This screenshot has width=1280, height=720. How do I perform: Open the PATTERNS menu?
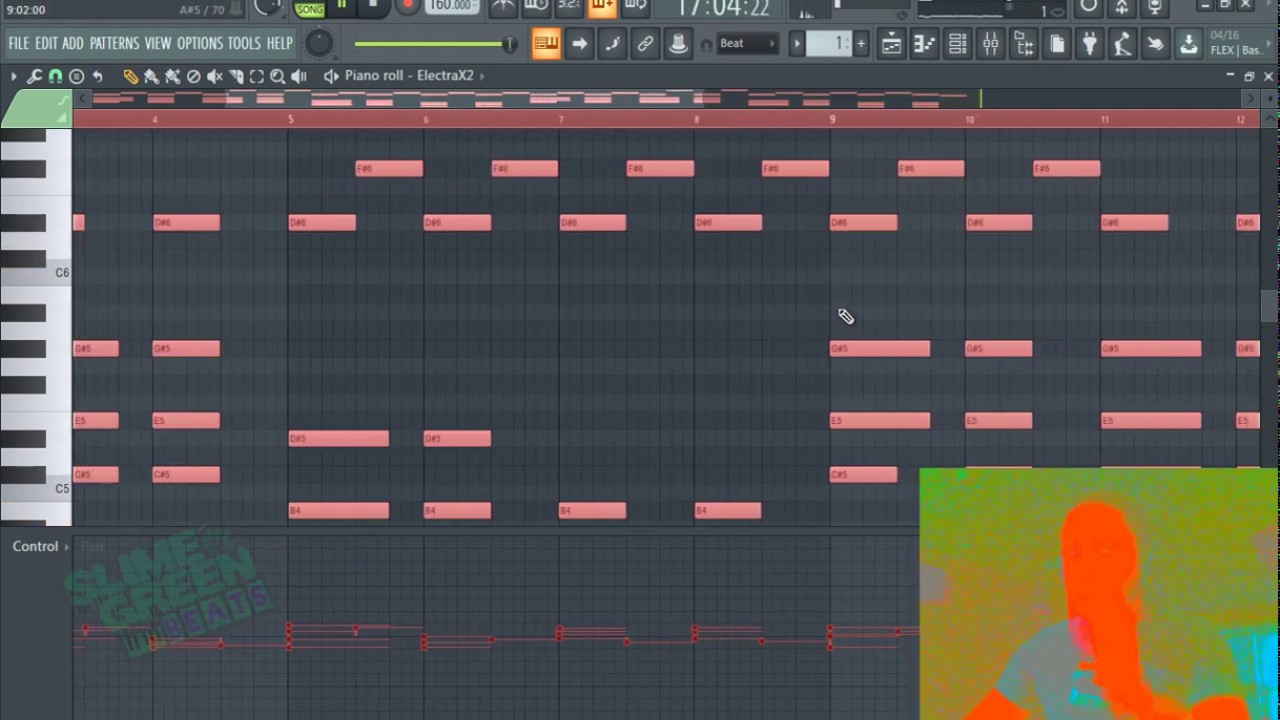(x=114, y=44)
